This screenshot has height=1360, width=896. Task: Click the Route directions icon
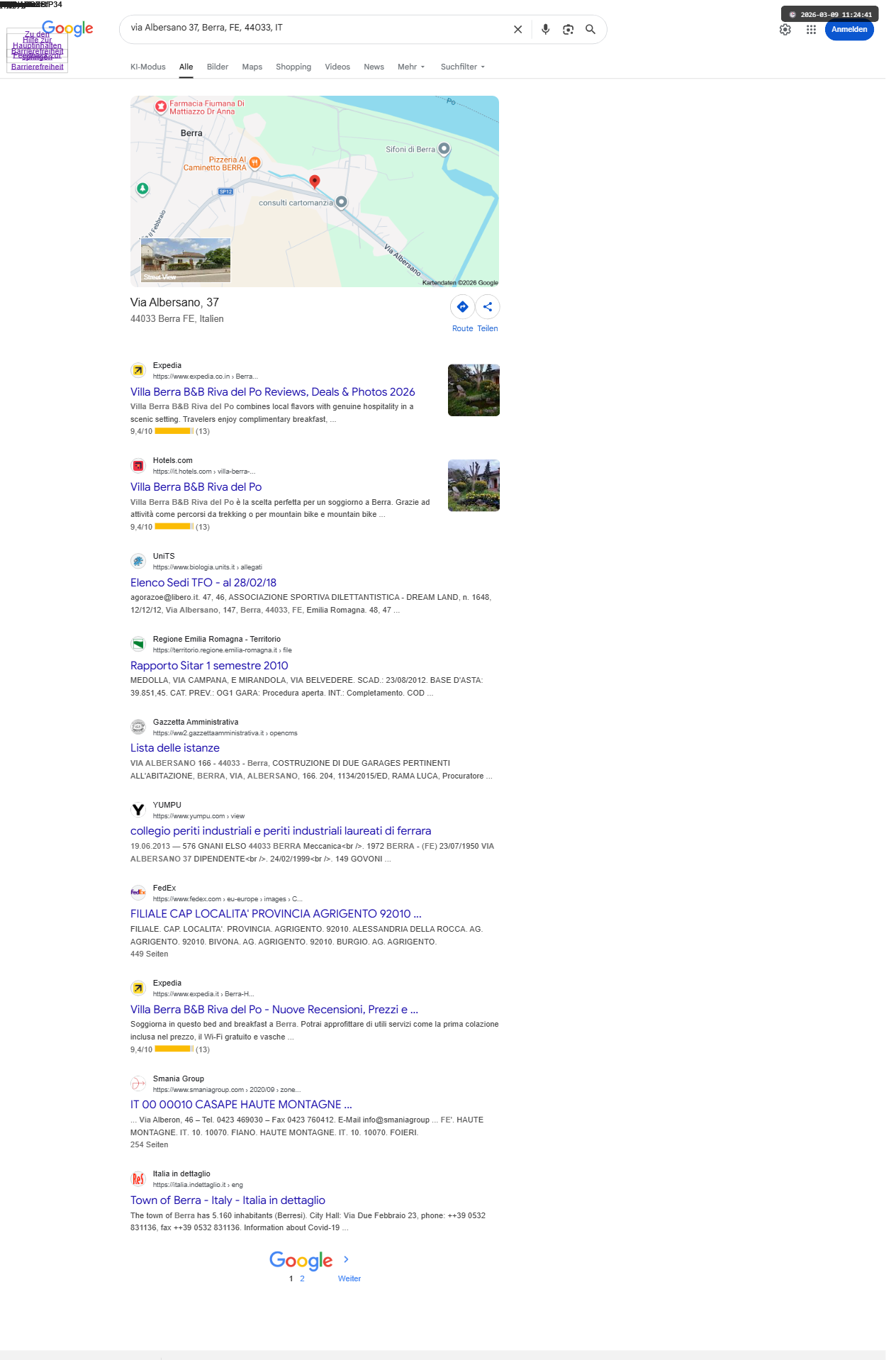point(462,307)
